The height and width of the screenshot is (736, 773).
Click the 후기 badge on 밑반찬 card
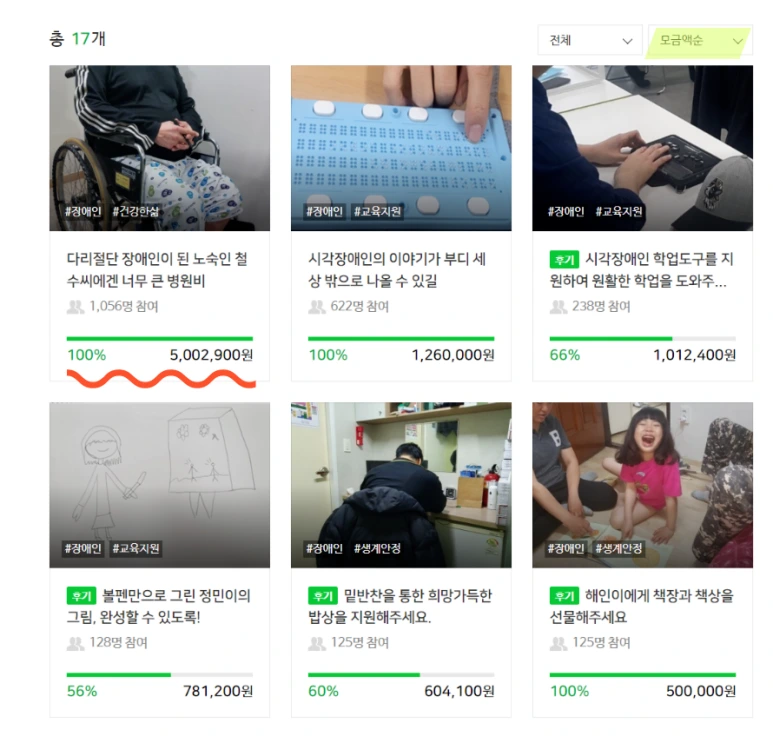click(x=322, y=596)
